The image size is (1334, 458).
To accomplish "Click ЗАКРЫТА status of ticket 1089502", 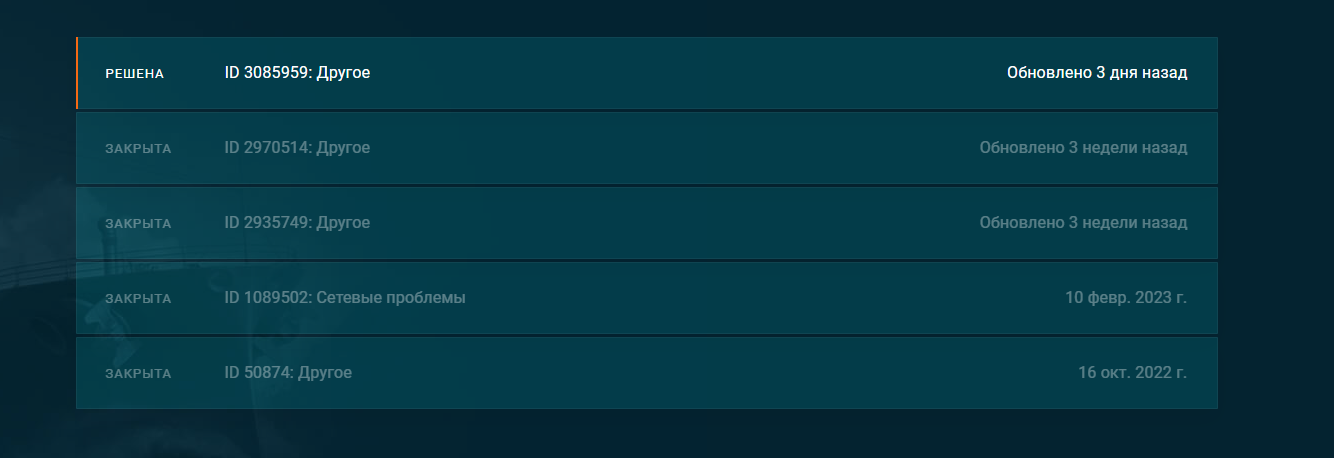I will point(138,299).
